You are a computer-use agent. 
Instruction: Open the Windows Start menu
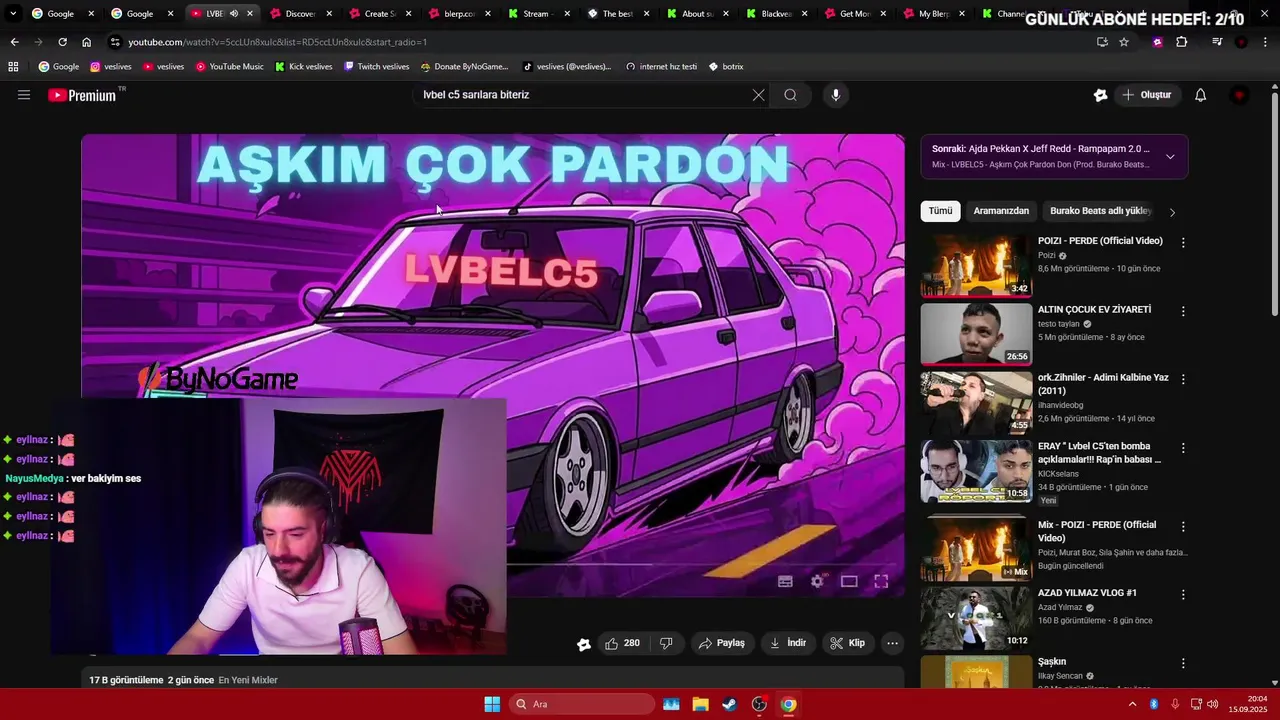click(x=492, y=704)
